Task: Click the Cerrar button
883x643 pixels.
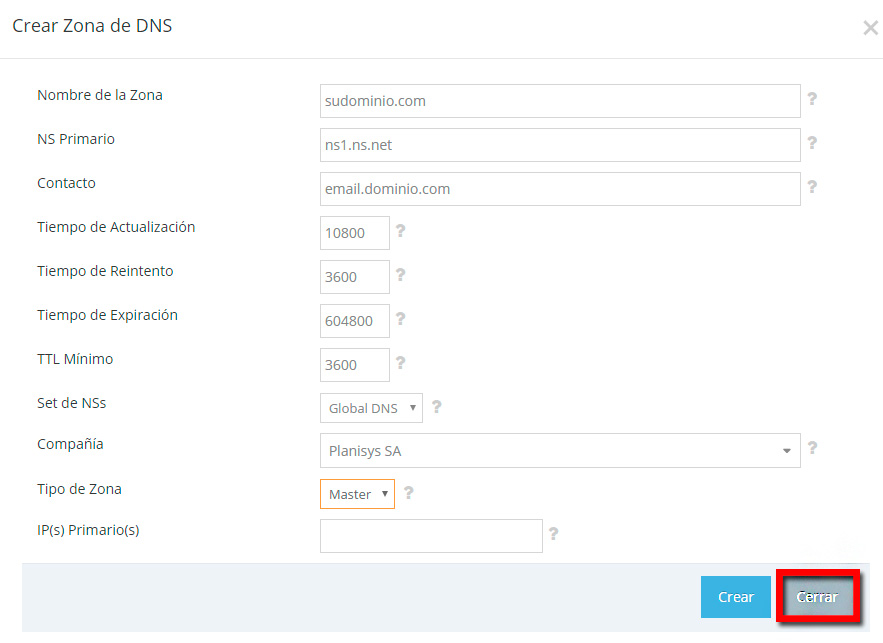Action: click(x=817, y=597)
